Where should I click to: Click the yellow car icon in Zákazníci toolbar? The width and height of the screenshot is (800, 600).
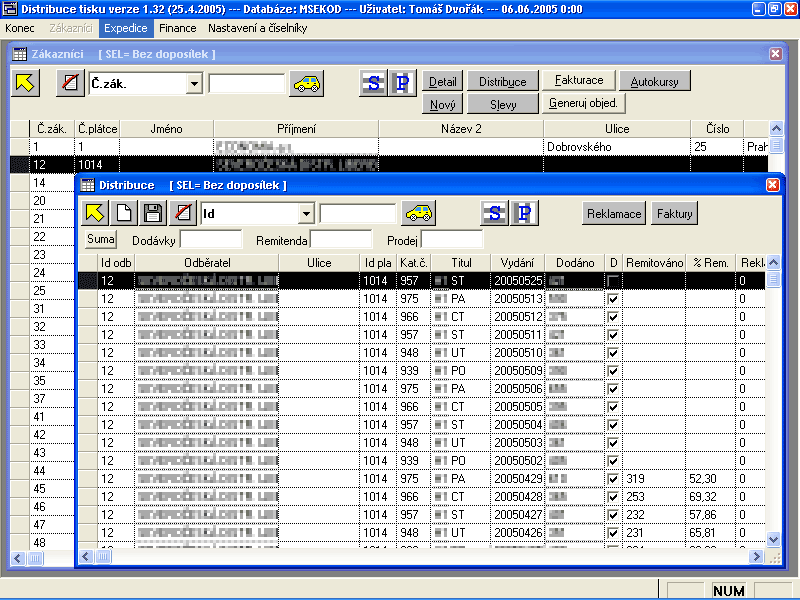tap(307, 83)
